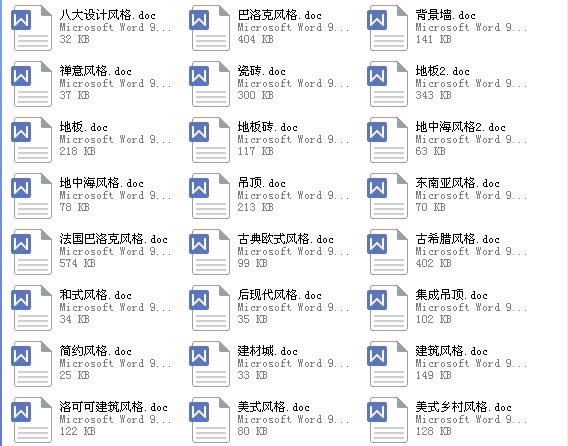
Task: Click the 建筑风格.doc document icon
Action: click(x=388, y=364)
